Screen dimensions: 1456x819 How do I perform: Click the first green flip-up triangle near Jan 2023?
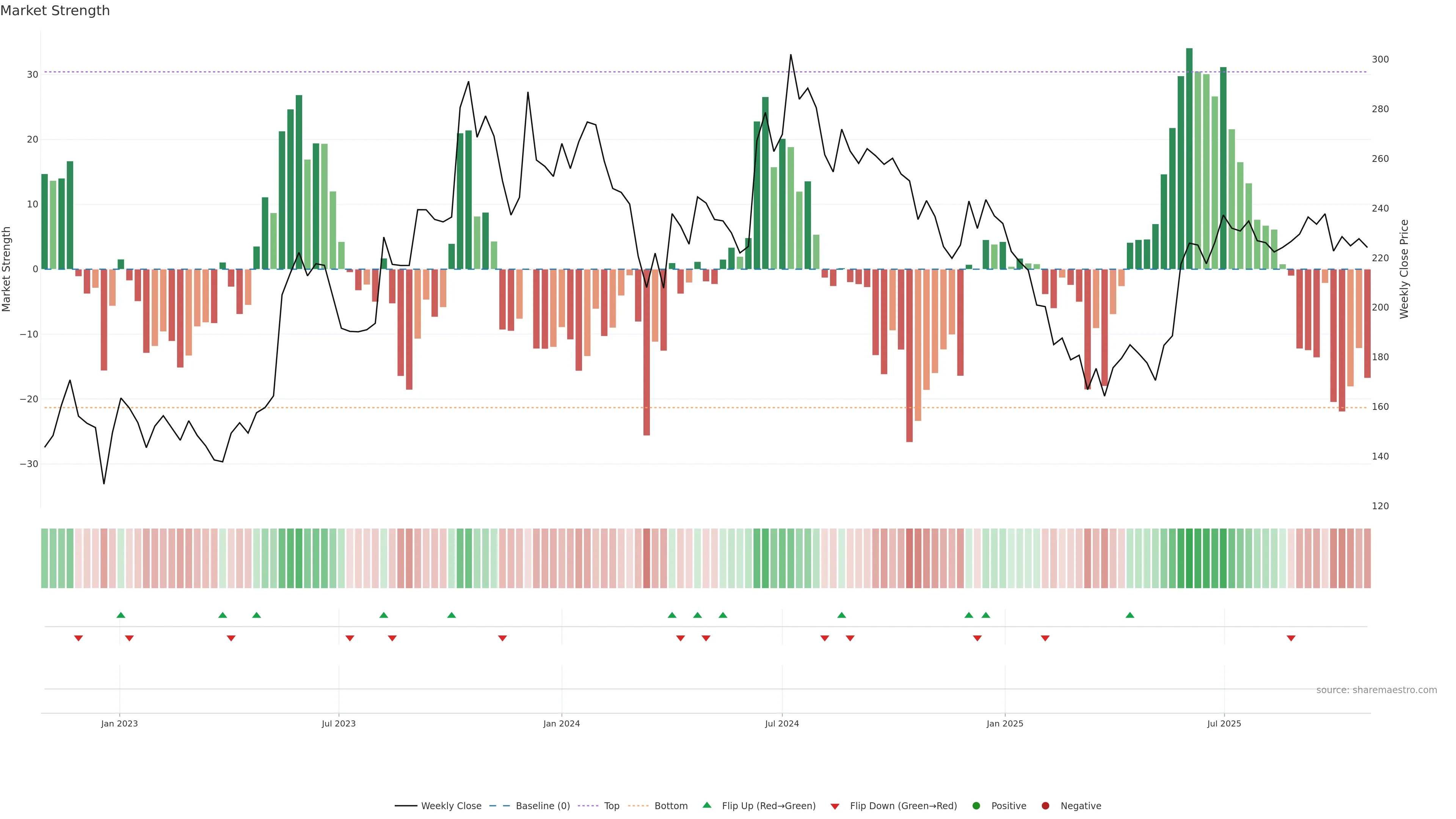(121, 615)
